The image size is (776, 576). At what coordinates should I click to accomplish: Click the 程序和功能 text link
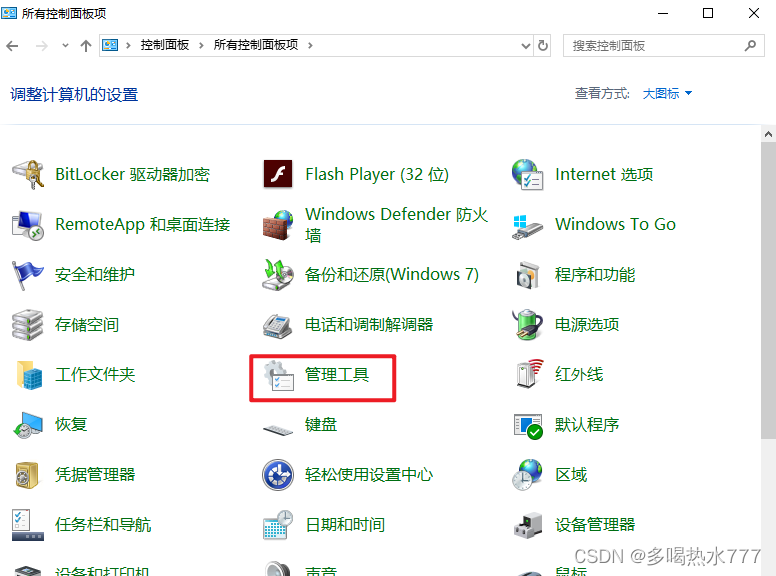[595, 275]
